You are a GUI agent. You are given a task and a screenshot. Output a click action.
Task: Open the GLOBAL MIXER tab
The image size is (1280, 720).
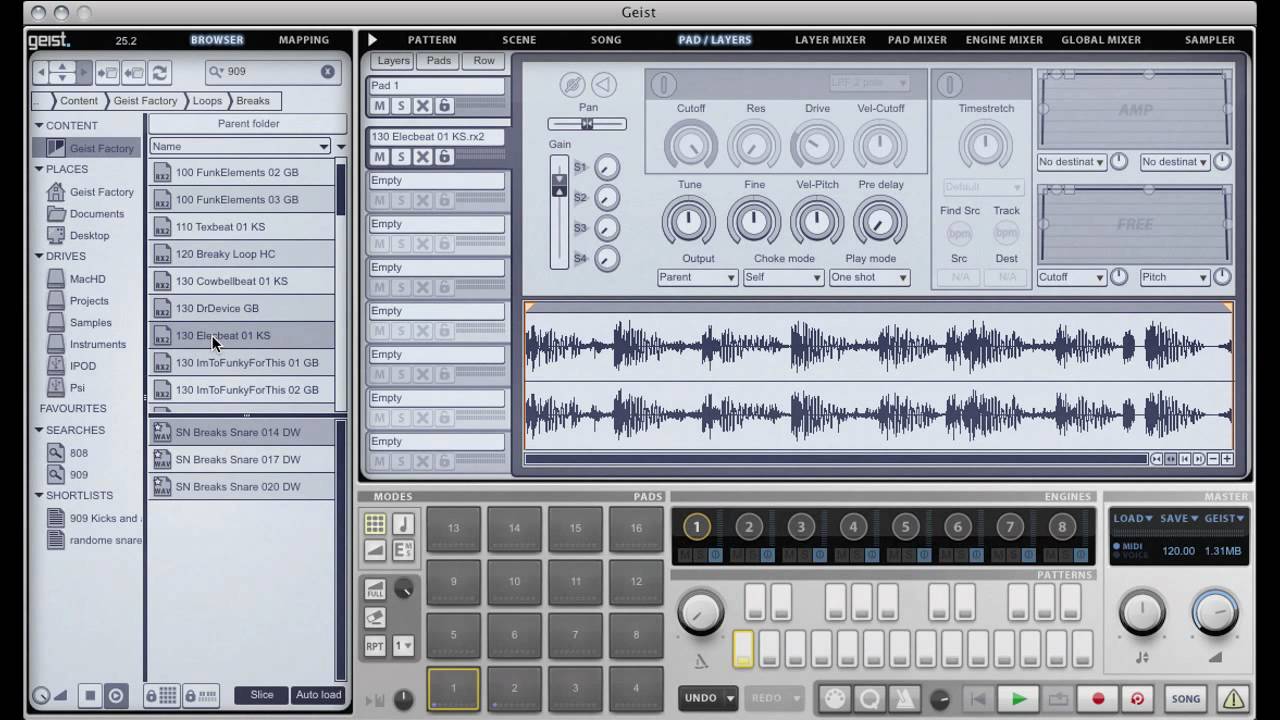click(x=1101, y=40)
